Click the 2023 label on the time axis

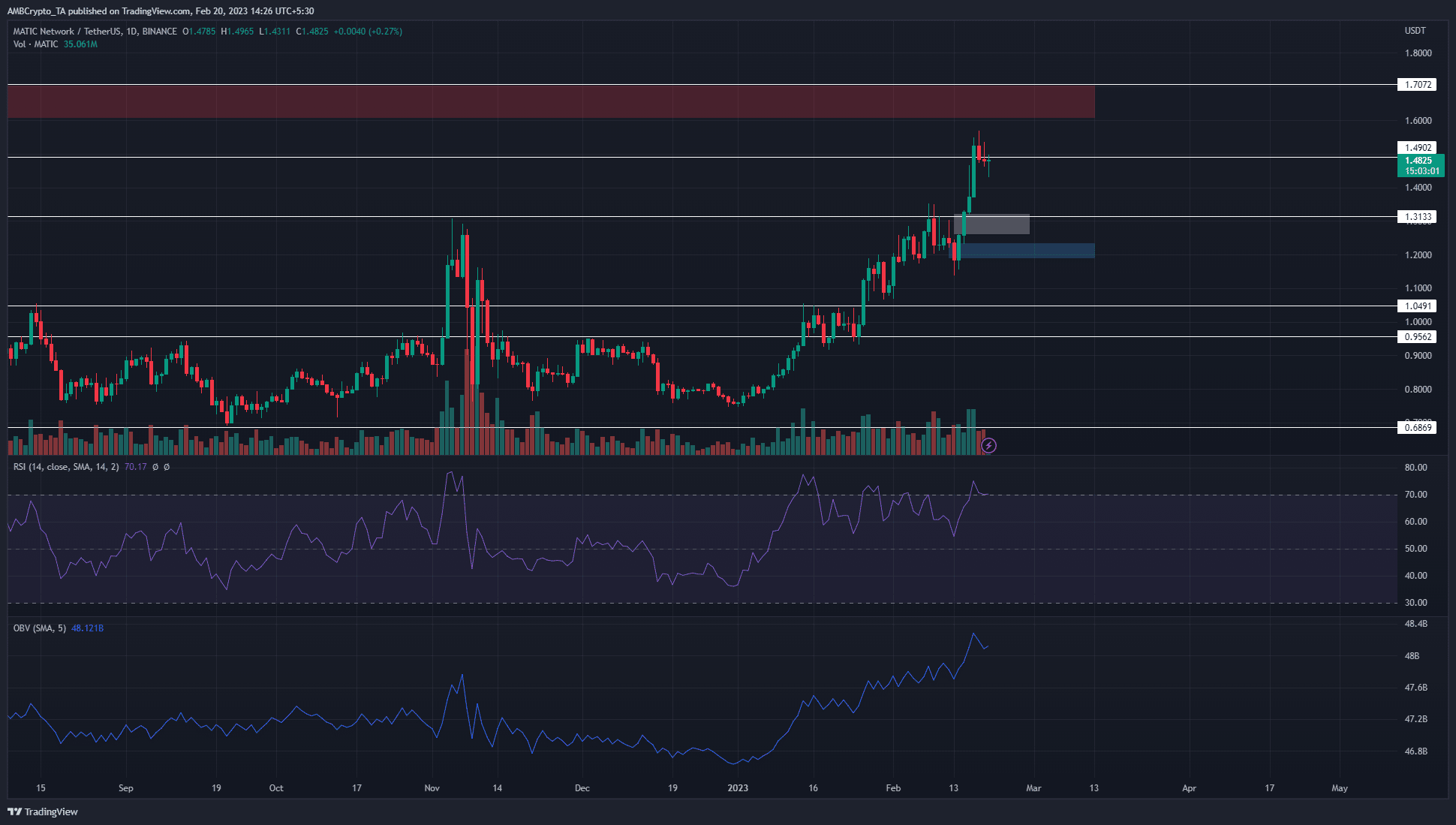738,788
